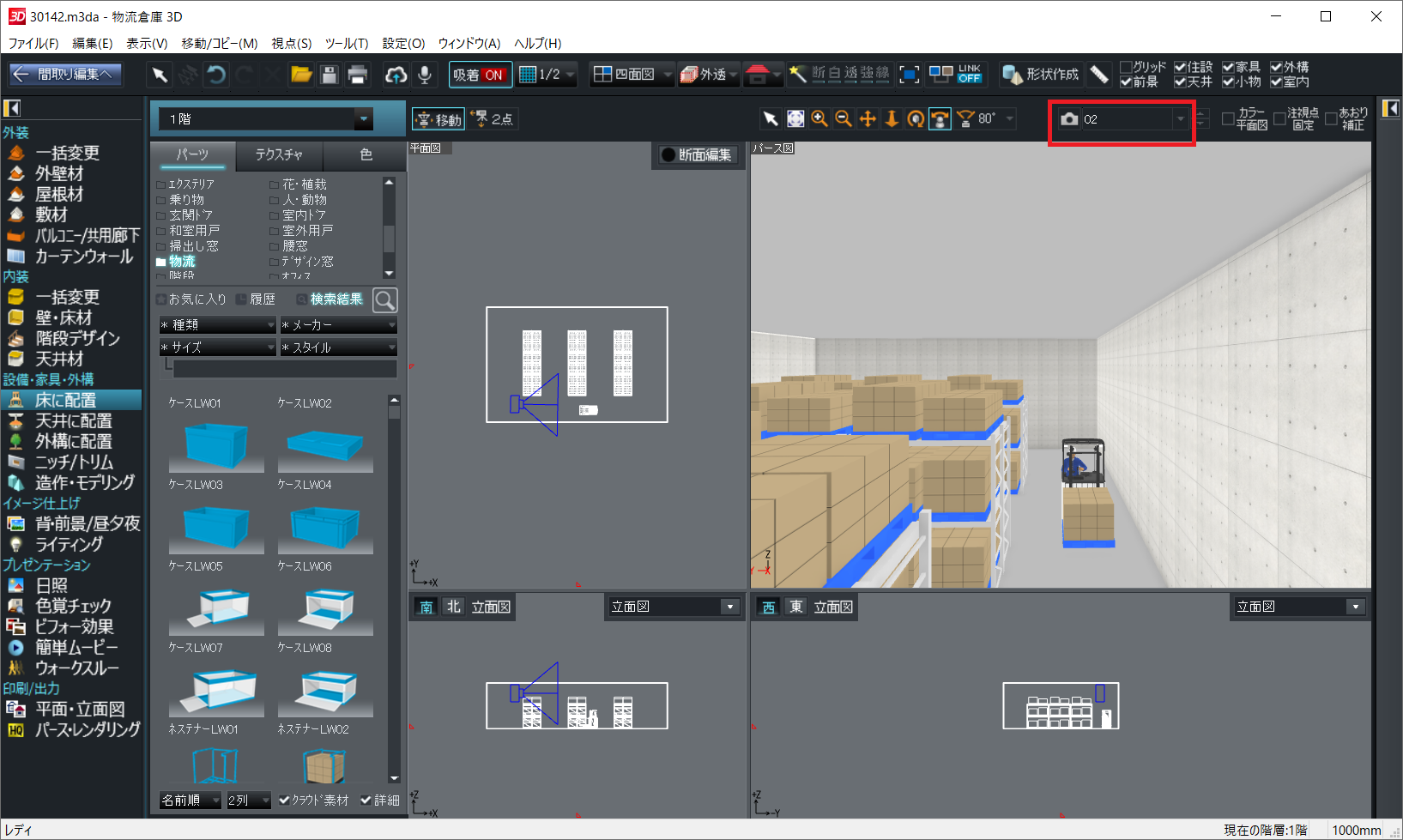Click the 断面編集 button
This screenshot has width=1403, height=840.
coord(696,154)
